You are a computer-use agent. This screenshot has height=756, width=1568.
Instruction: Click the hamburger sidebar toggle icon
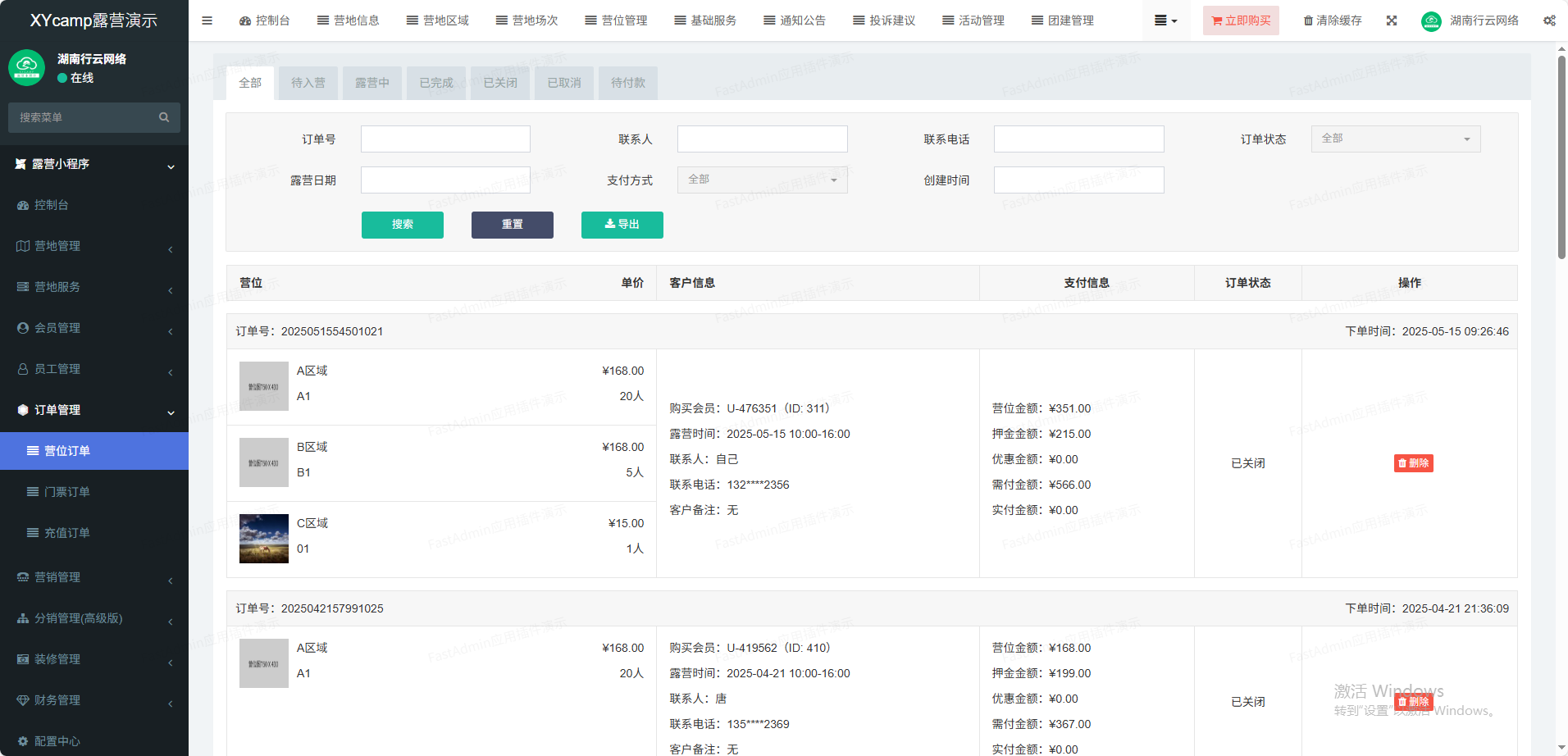pyautogui.click(x=207, y=20)
